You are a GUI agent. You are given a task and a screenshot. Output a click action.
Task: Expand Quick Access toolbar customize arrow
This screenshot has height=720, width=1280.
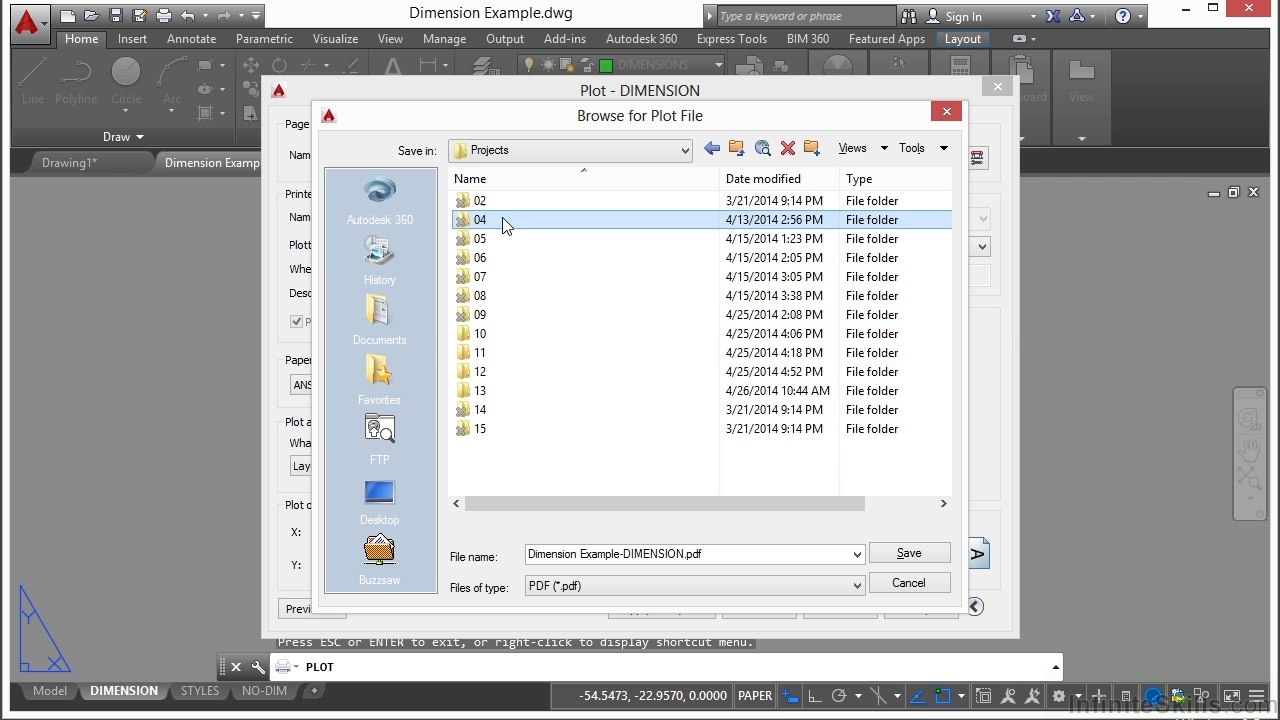[x=256, y=16]
